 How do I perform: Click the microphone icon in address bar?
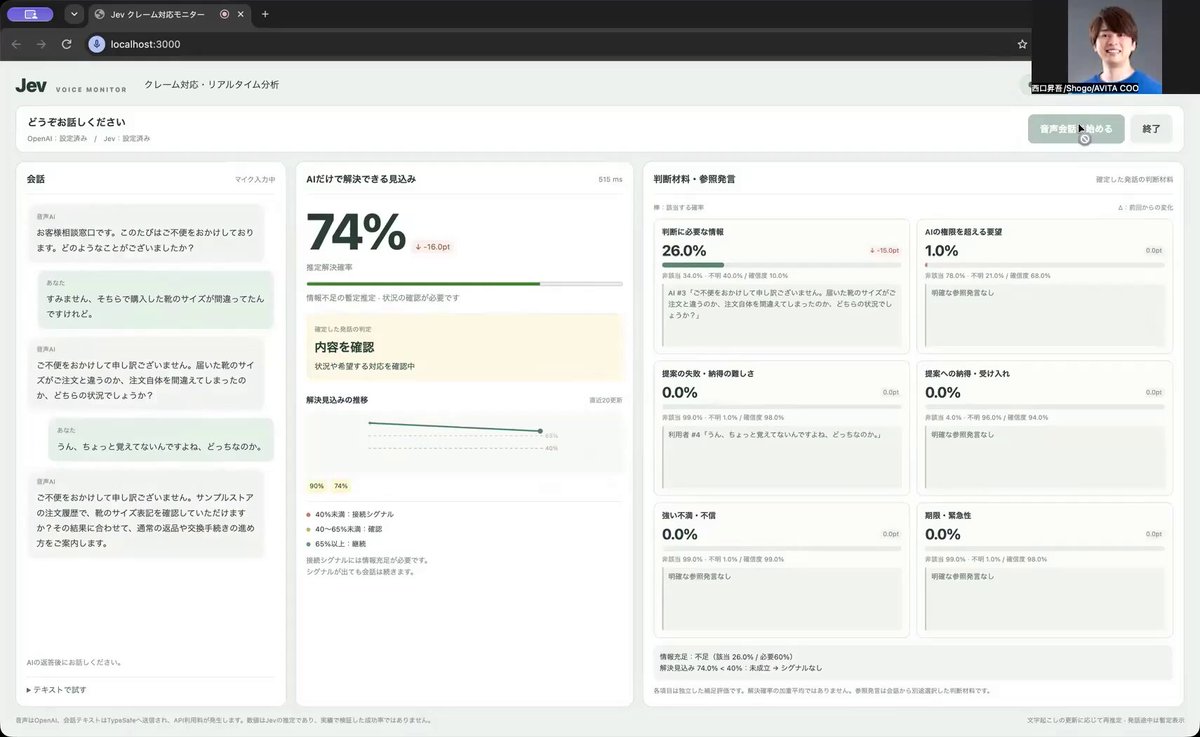(97, 44)
